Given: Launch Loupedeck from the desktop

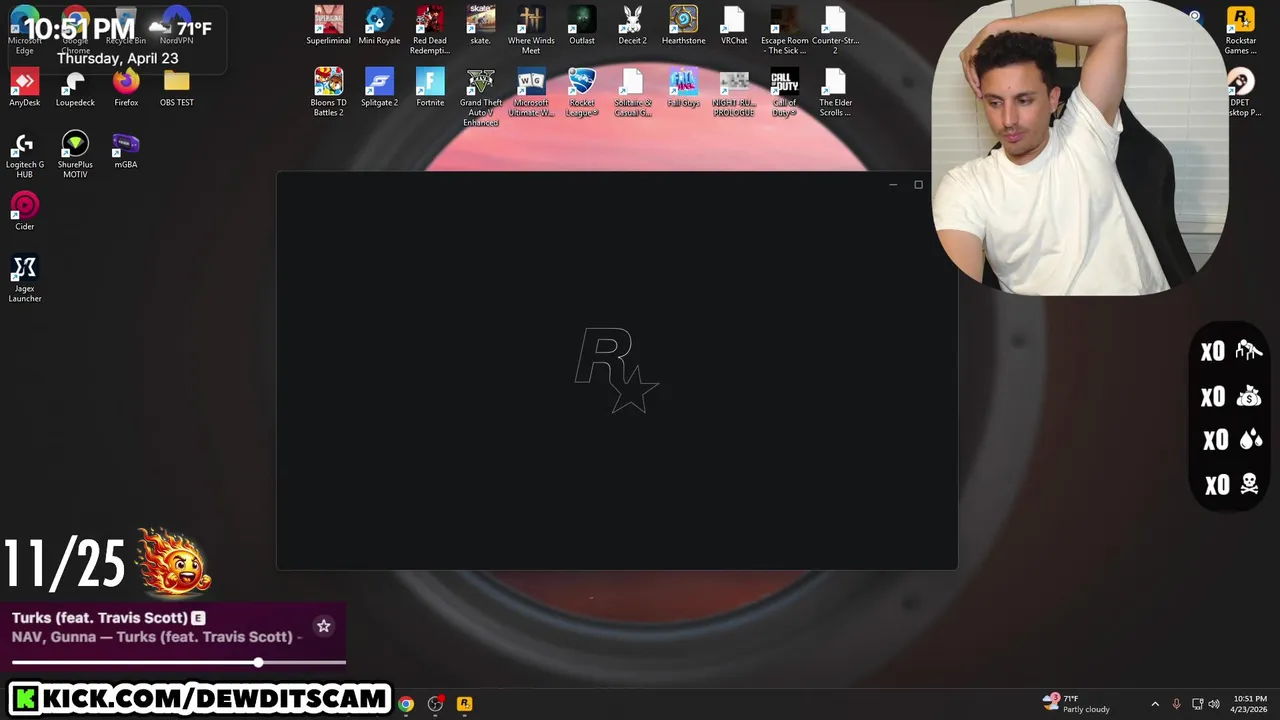Looking at the screenshot, I should pos(75,88).
